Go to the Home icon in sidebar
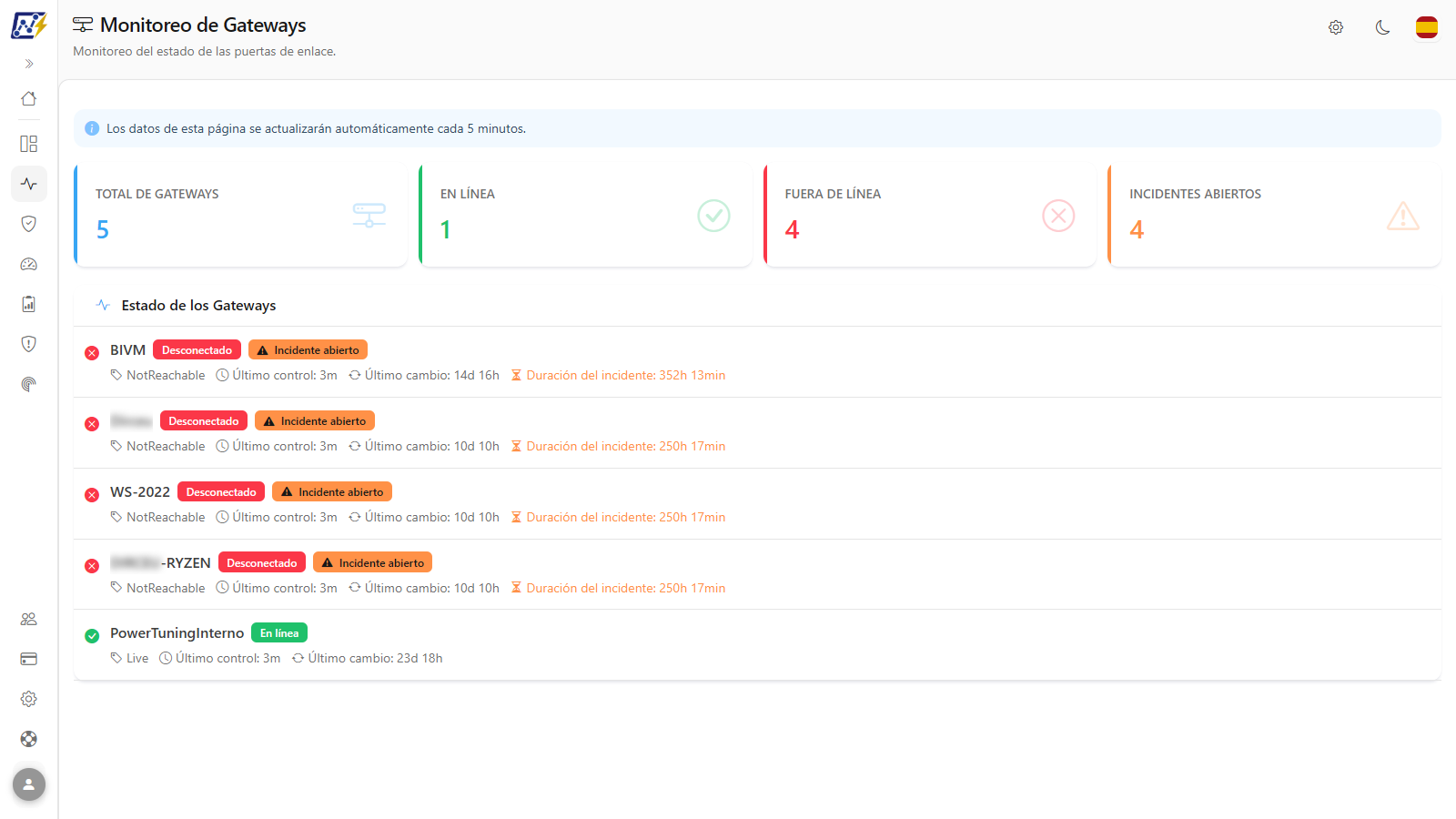 (29, 98)
